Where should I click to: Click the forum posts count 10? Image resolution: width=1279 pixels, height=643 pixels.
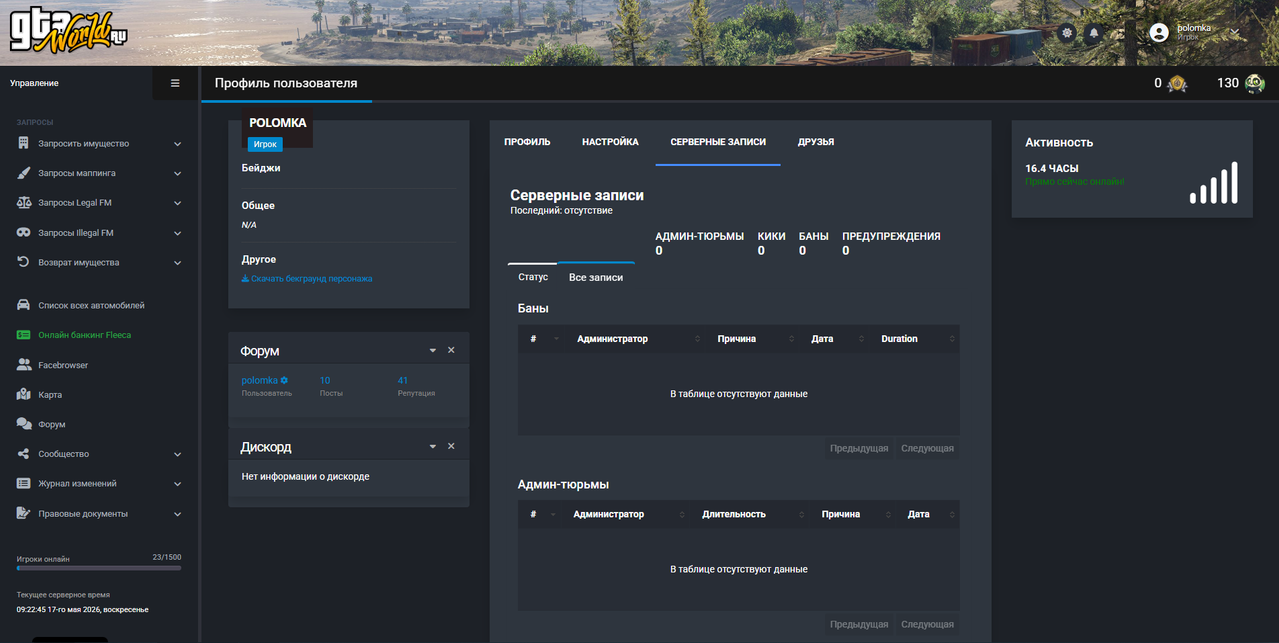pyautogui.click(x=325, y=380)
